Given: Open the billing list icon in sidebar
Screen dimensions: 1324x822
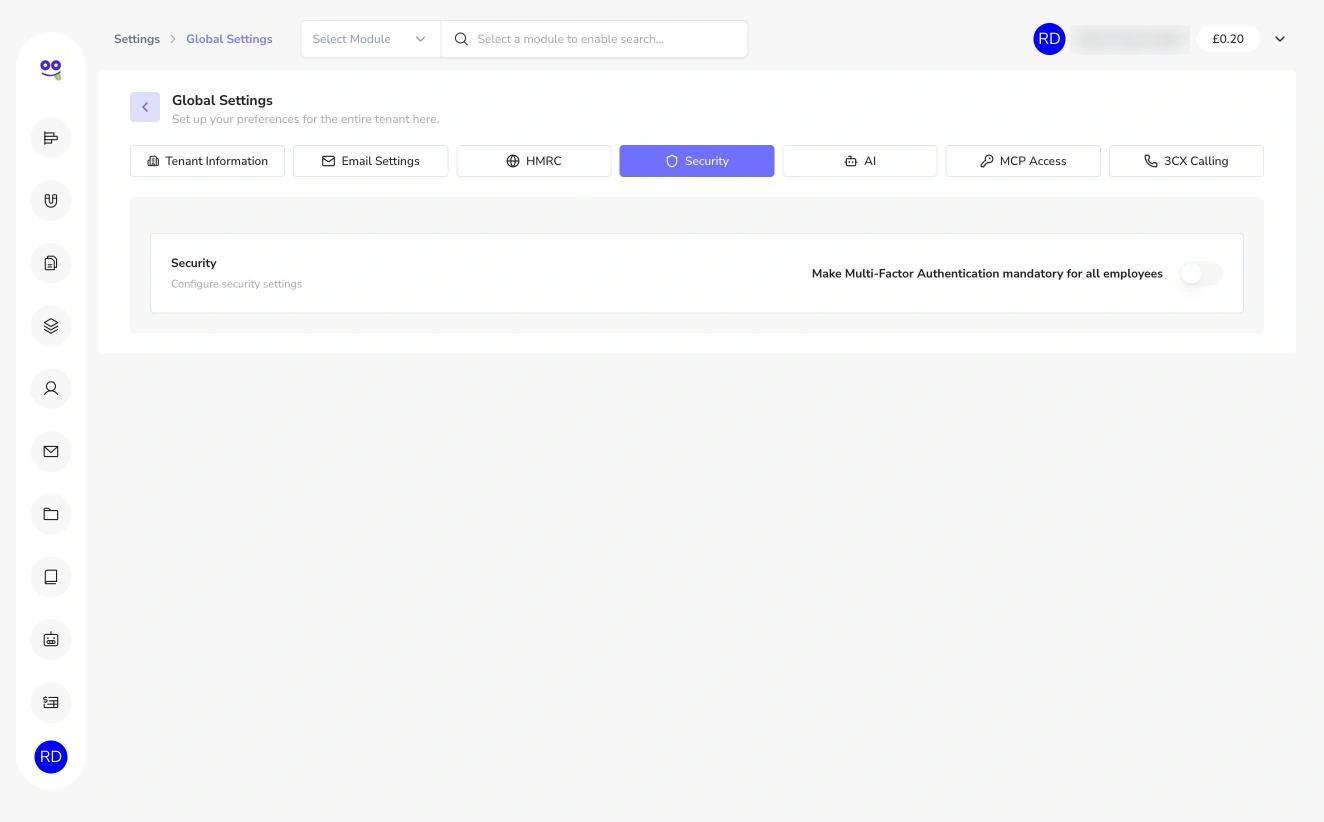Looking at the screenshot, I should (51, 702).
